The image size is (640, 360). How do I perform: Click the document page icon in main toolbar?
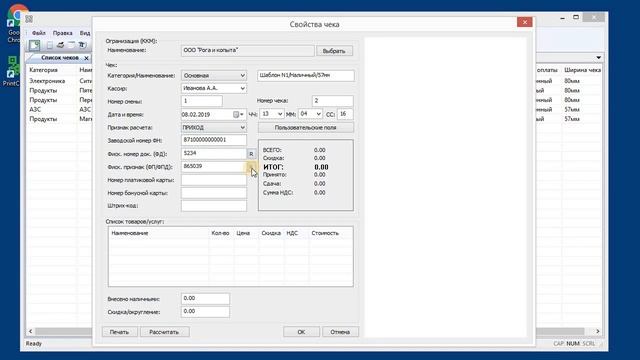(x=50, y=45)
